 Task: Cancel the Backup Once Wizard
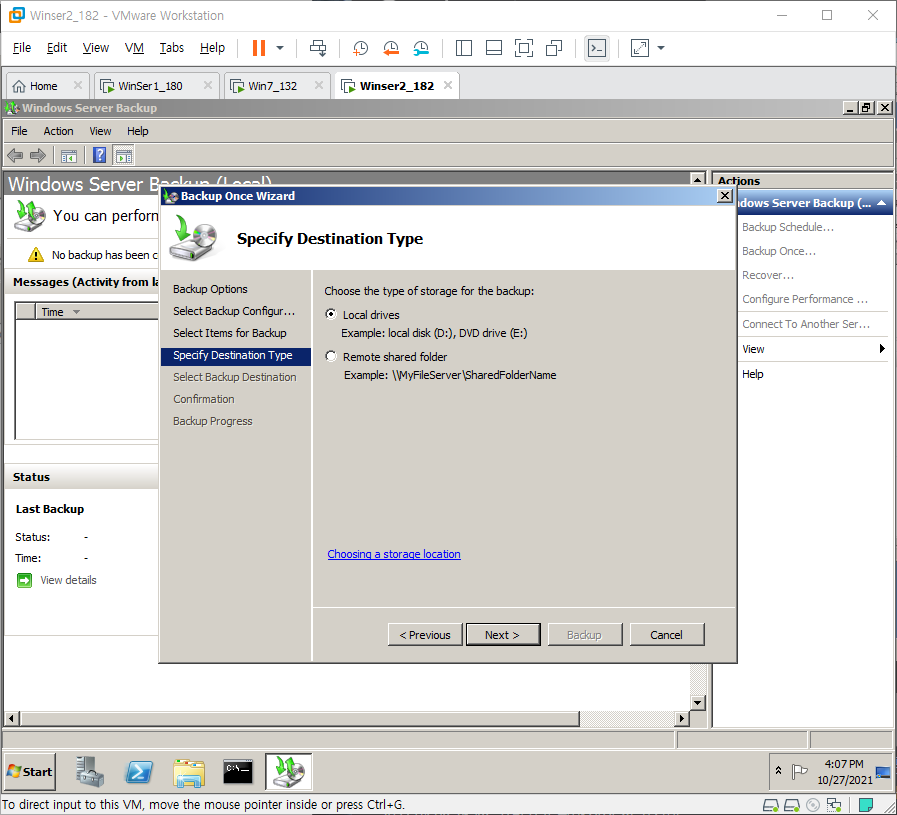pyautogui.click(x=666, y=634)
